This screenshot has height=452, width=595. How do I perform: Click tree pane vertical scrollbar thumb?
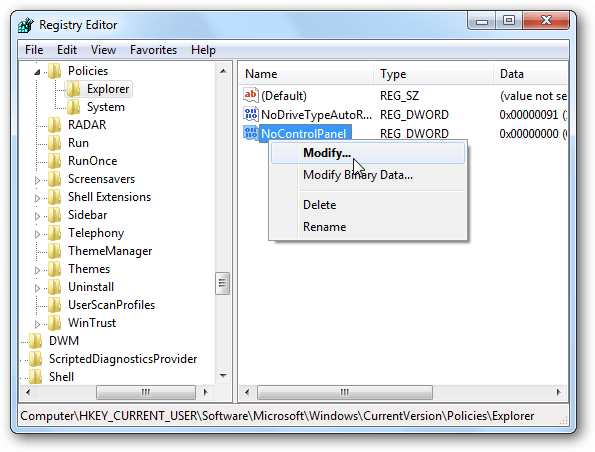coord(222,283)
